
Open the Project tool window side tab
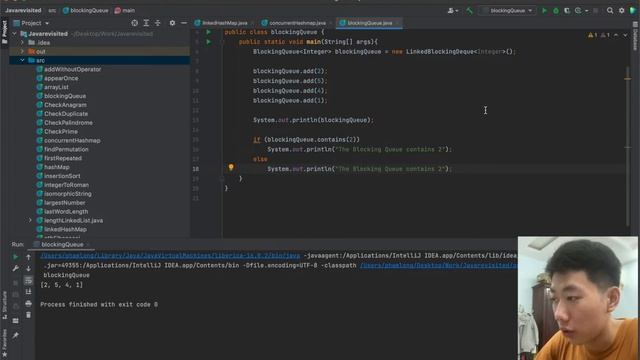coord(4,32)
